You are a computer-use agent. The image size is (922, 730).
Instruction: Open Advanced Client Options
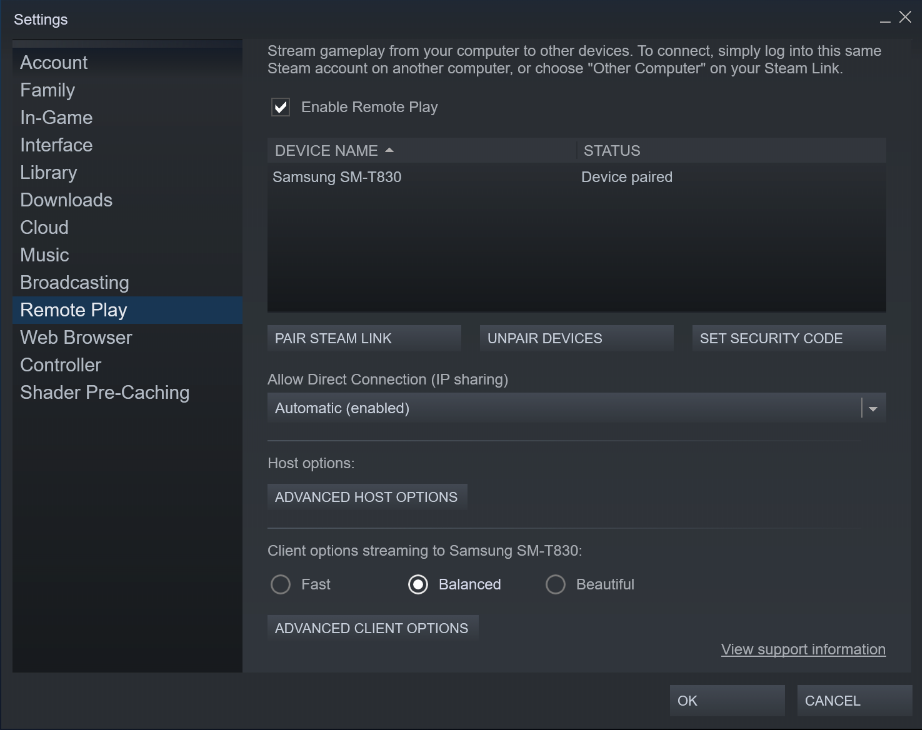pyautogui.click(x=372, y=628)
